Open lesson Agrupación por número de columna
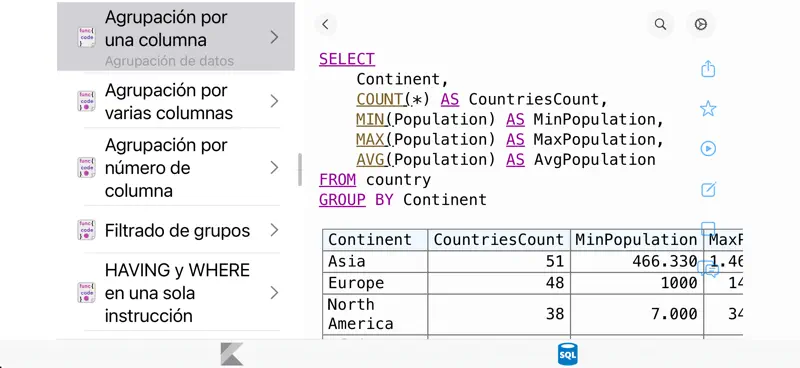This screenshot has height=368, width=800. tap(176, 167)
